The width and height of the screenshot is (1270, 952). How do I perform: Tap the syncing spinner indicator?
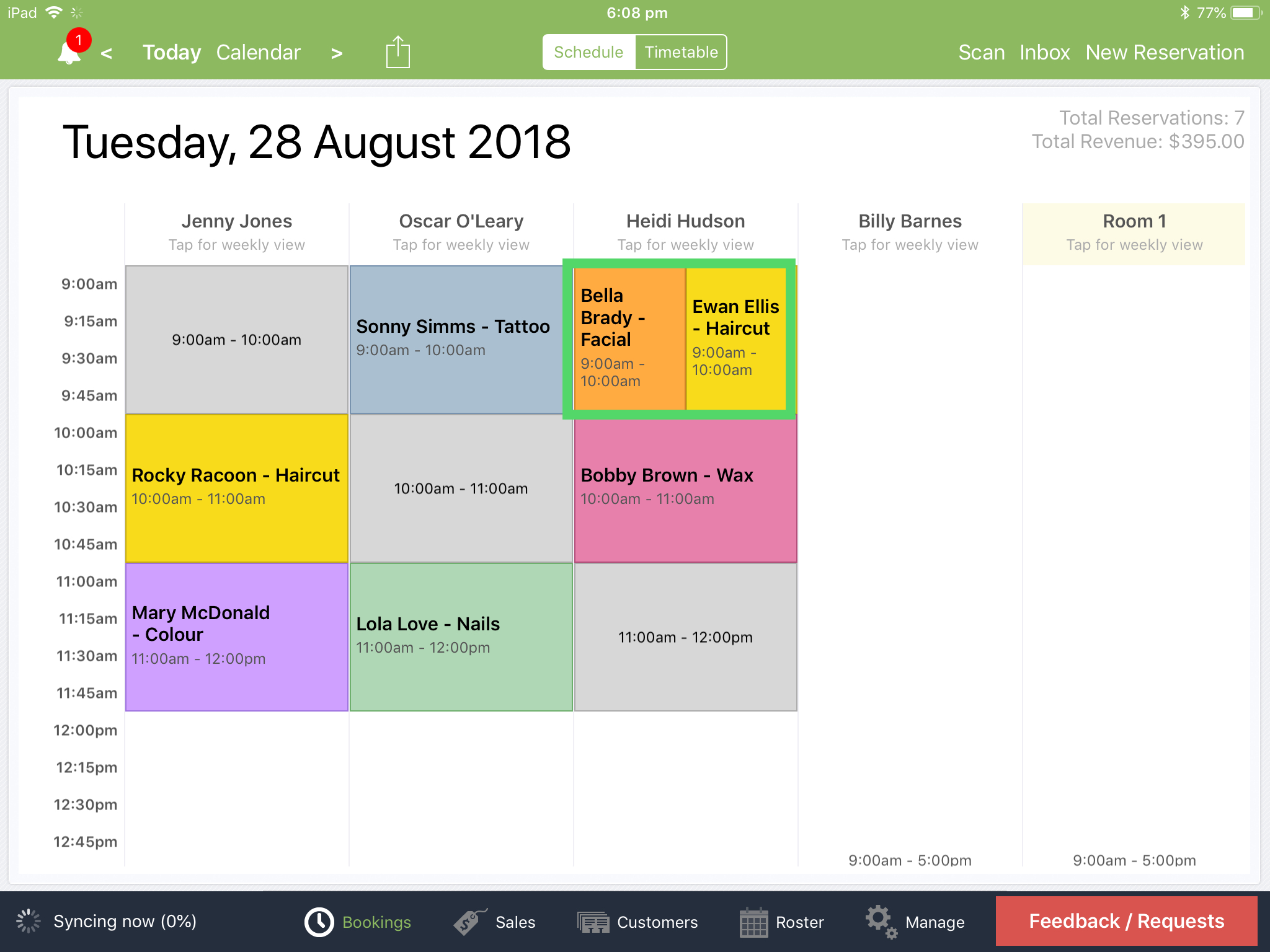pyautogui.click(x=28, y=922)
